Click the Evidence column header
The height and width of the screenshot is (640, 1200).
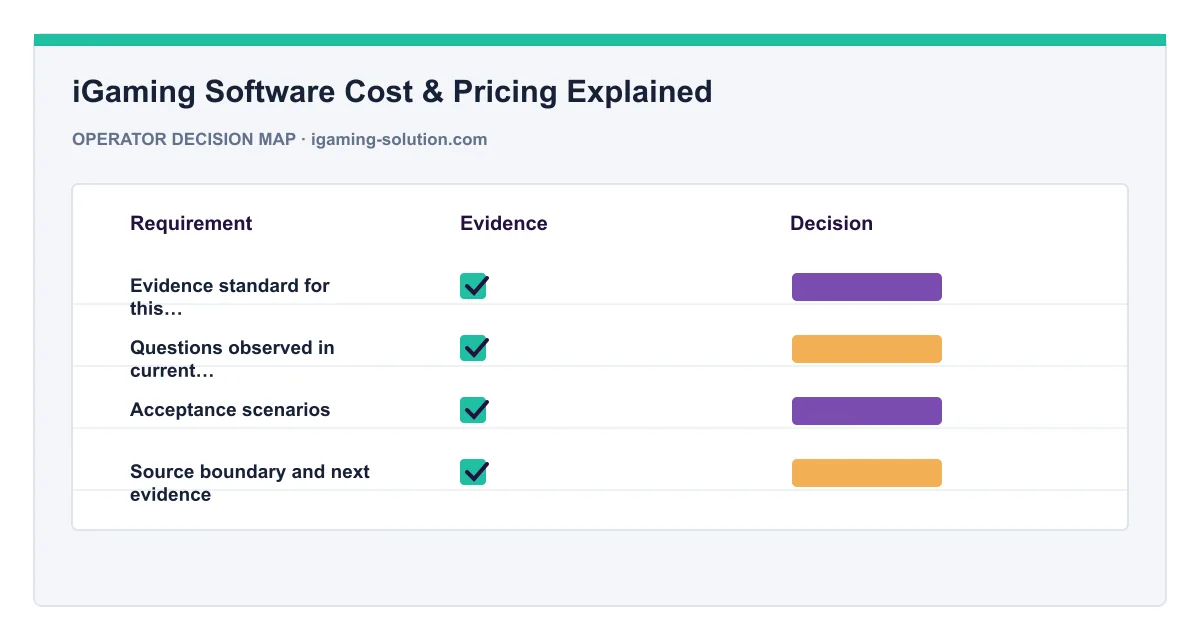[x=504, y=224]
